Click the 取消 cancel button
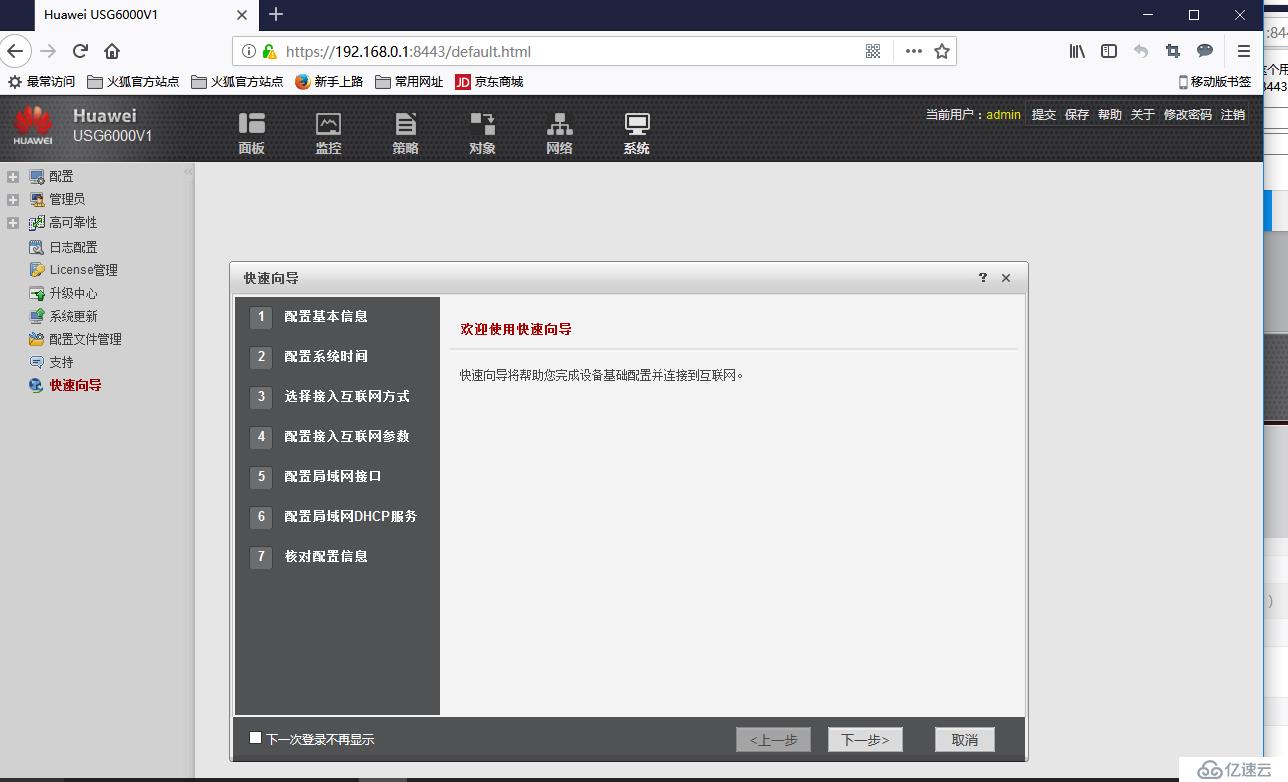The image size is (1288, 782). point(965,739)
